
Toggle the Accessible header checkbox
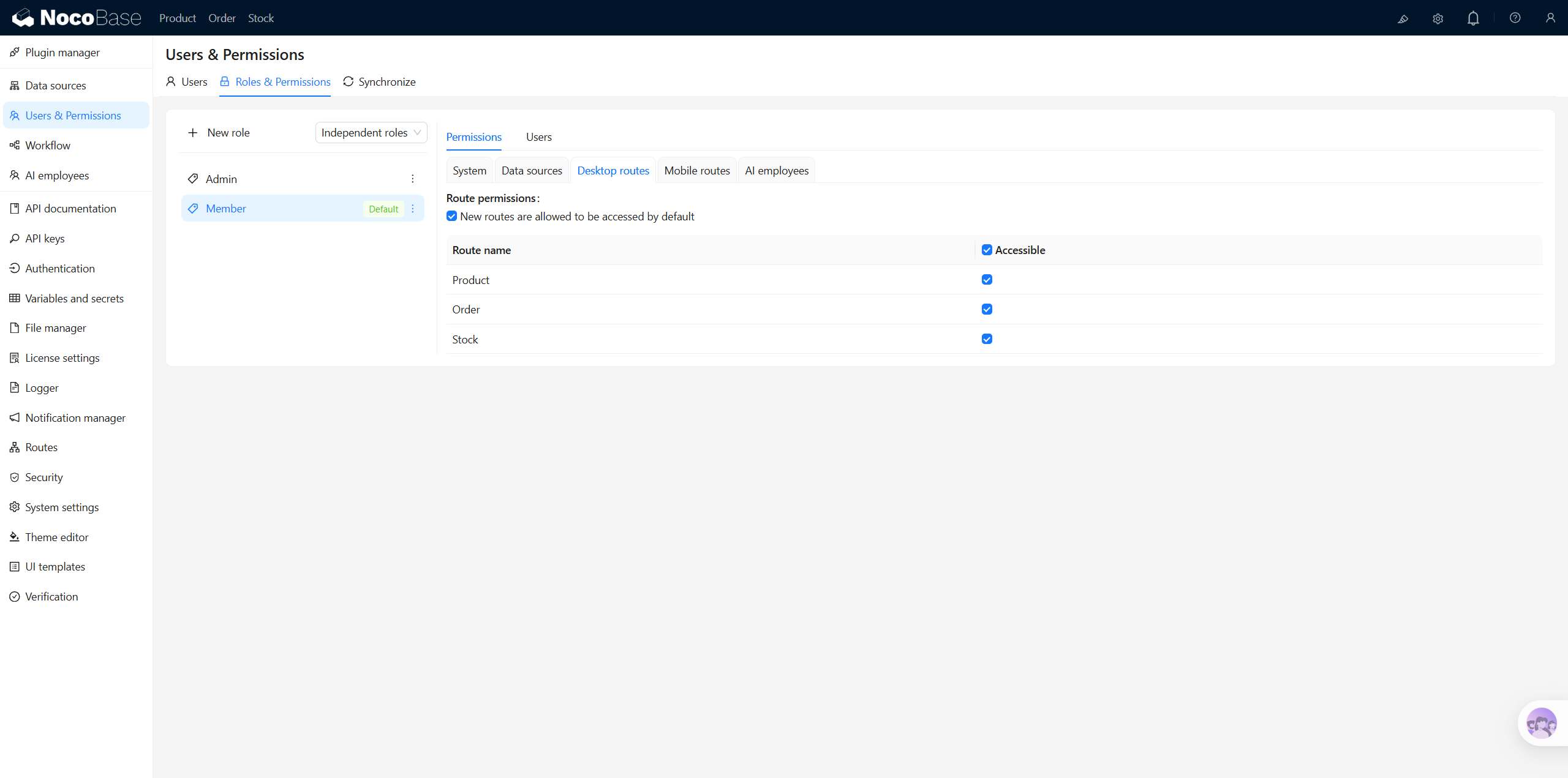987,250
